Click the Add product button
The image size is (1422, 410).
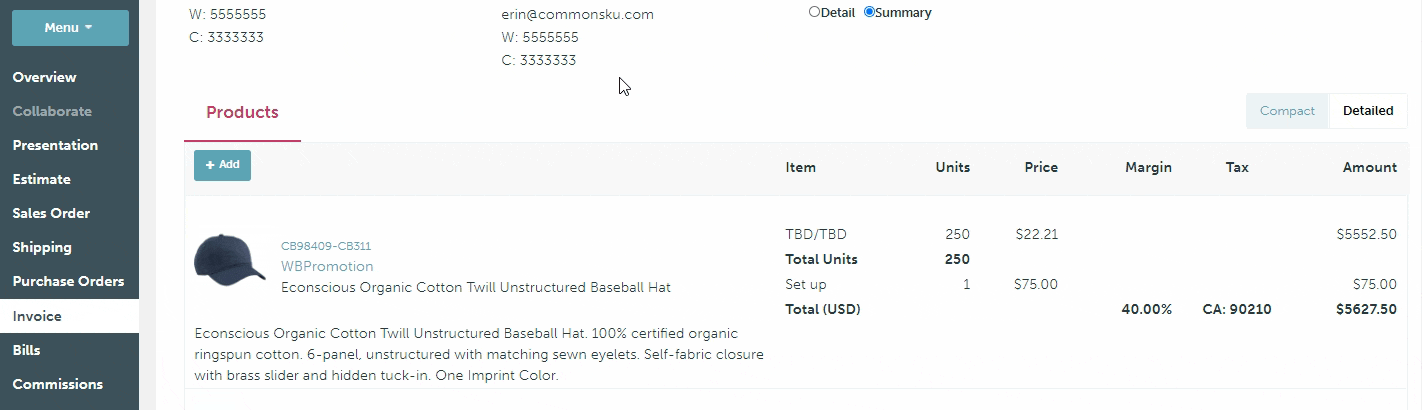pos(222,165)
